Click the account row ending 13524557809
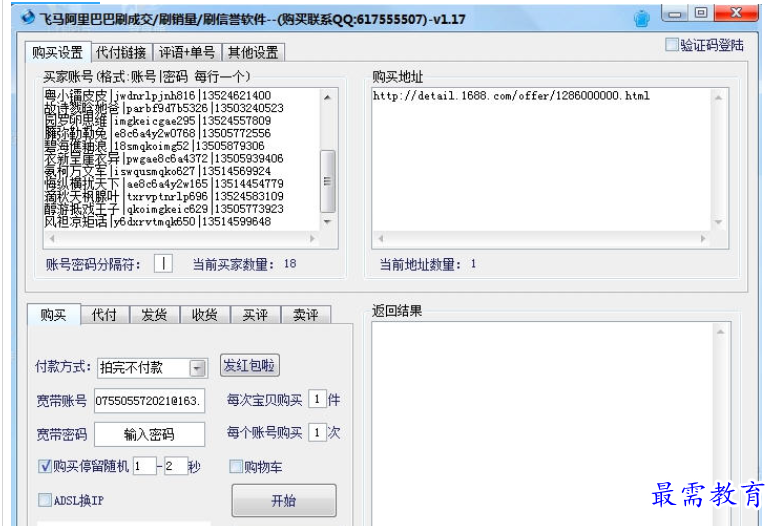The width and height of the screenshot is (773, 526). coord(158,121)
